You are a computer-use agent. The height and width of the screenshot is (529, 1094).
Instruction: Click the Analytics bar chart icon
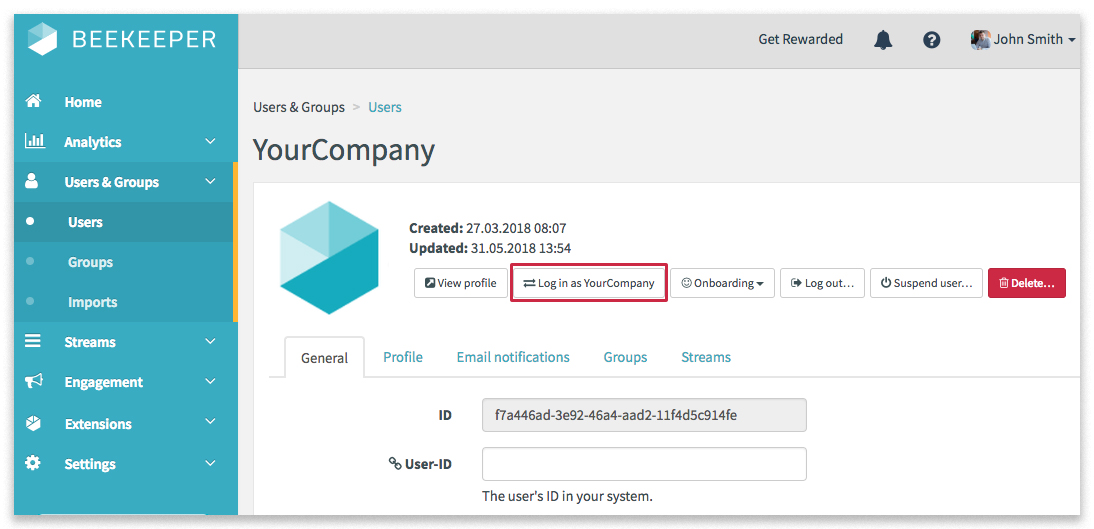(34, 141)
